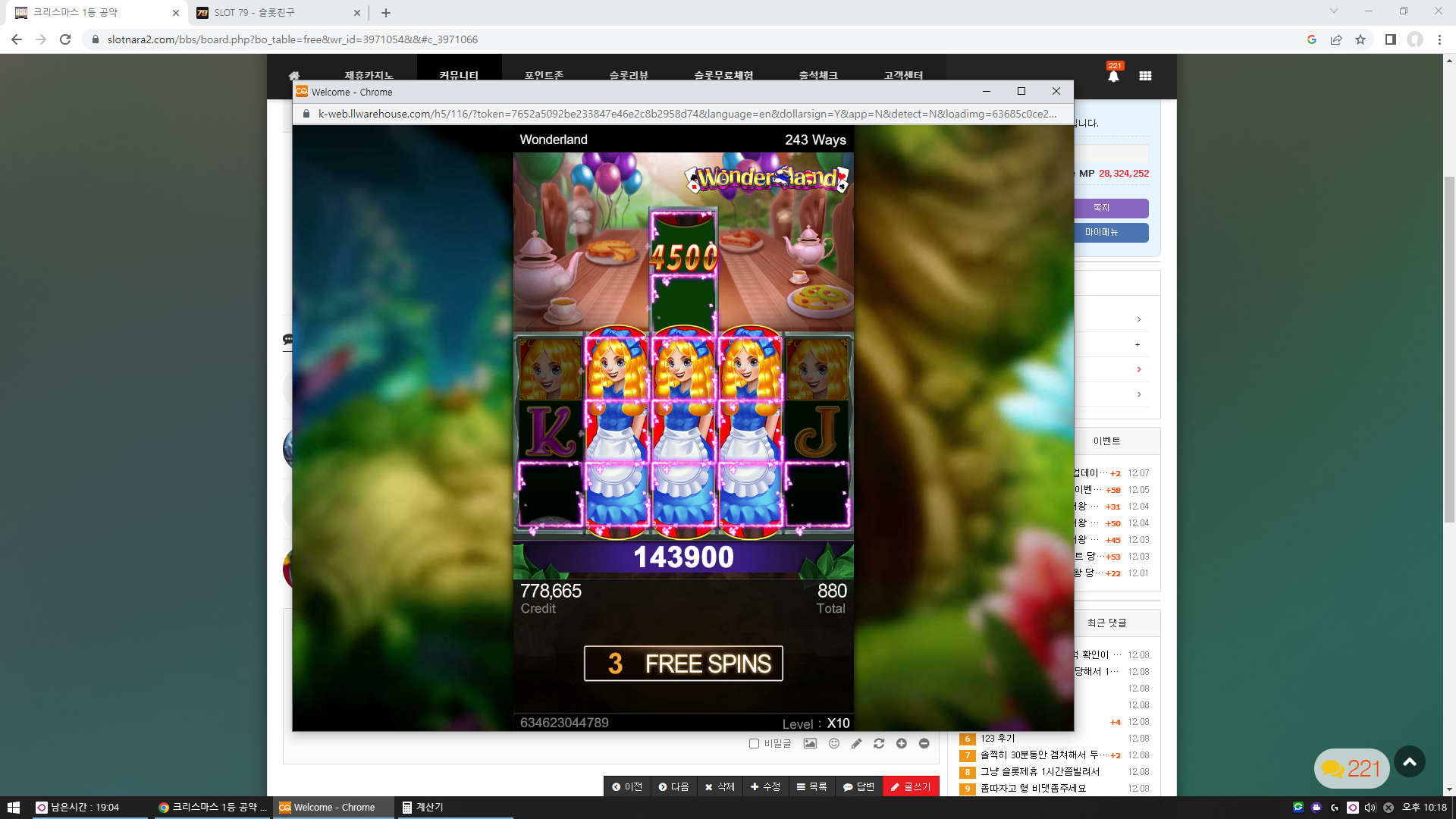The width and height of the screenshot is (1456, 819).
Task: Click the plus circle icon in comment toolbar
Action: 902,743
